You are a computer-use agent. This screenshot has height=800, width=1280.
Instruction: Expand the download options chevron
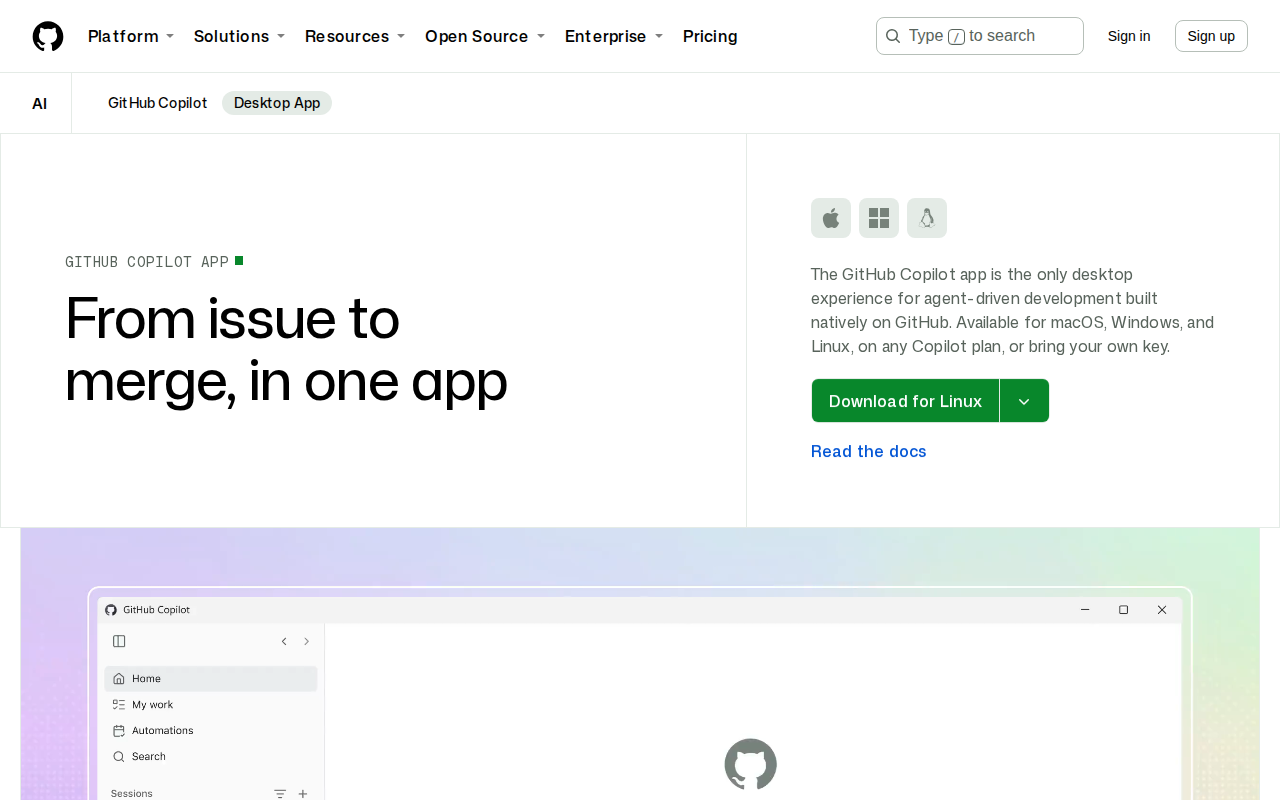click(1024, 401)
